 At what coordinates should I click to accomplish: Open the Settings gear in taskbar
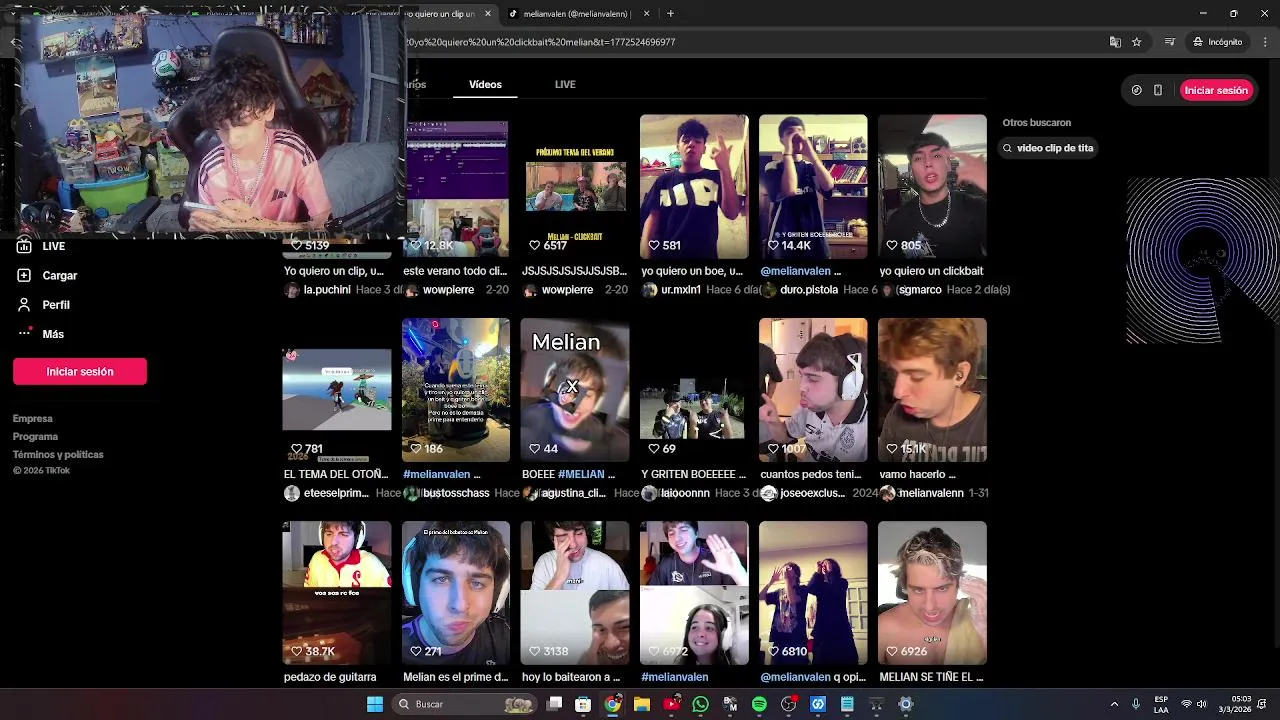(906, 704)
